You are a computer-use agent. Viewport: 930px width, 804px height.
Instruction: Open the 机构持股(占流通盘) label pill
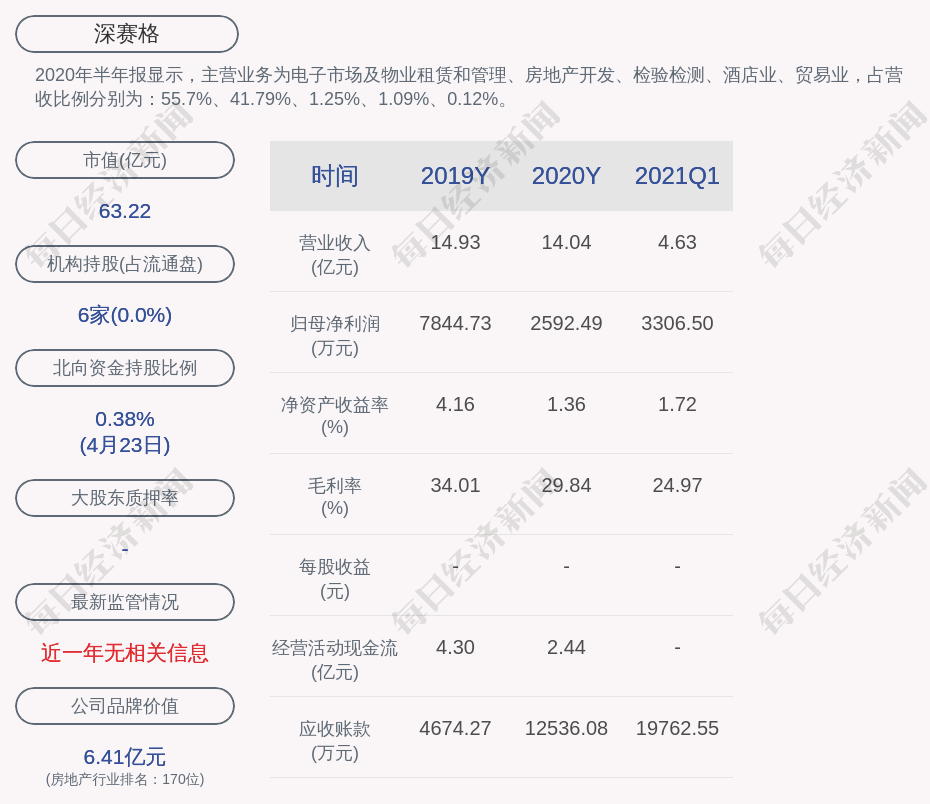pos(125,264)
